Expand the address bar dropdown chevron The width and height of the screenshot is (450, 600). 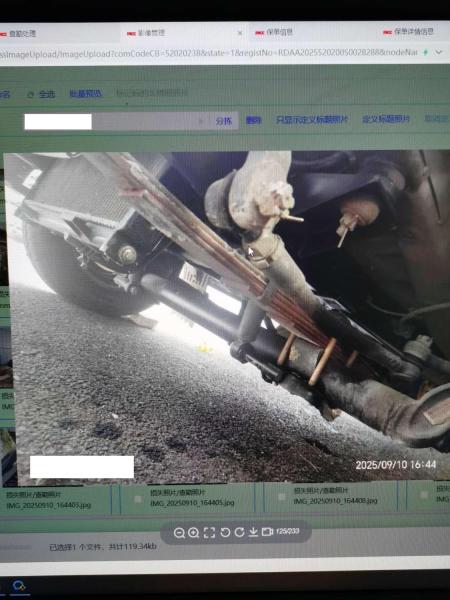click(439, 52)
